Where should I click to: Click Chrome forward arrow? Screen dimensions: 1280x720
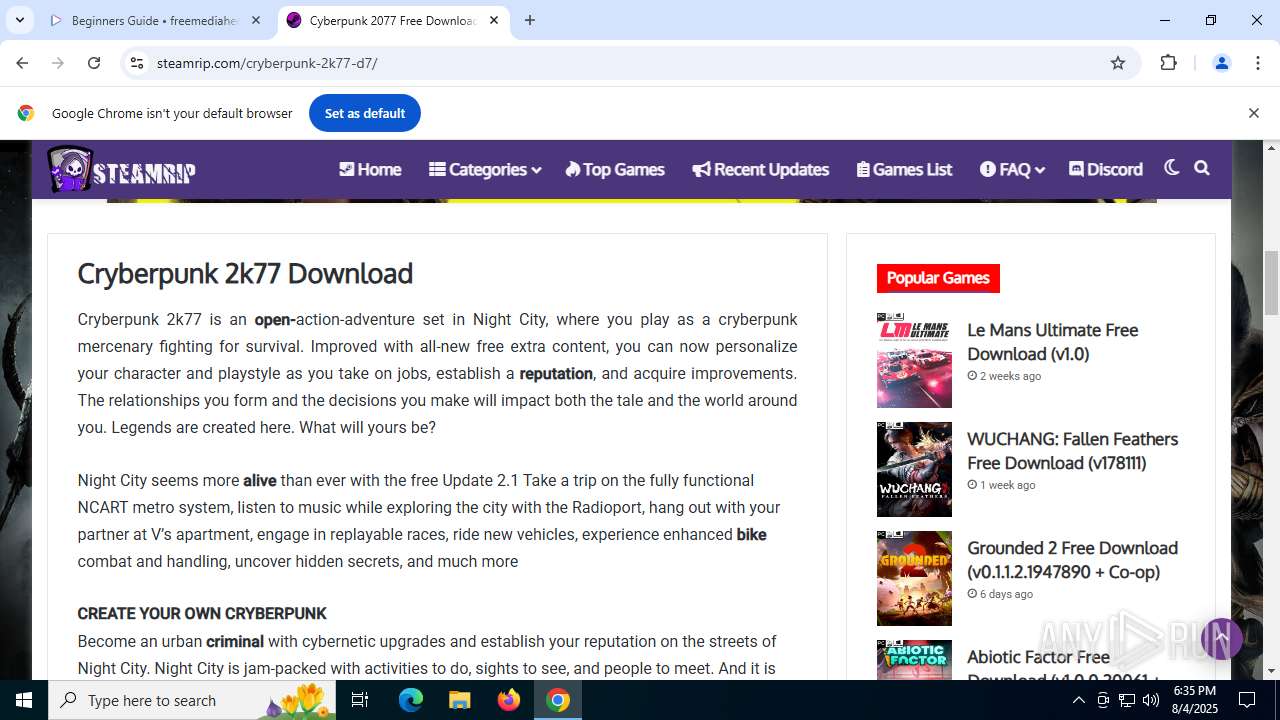[58, 63]
